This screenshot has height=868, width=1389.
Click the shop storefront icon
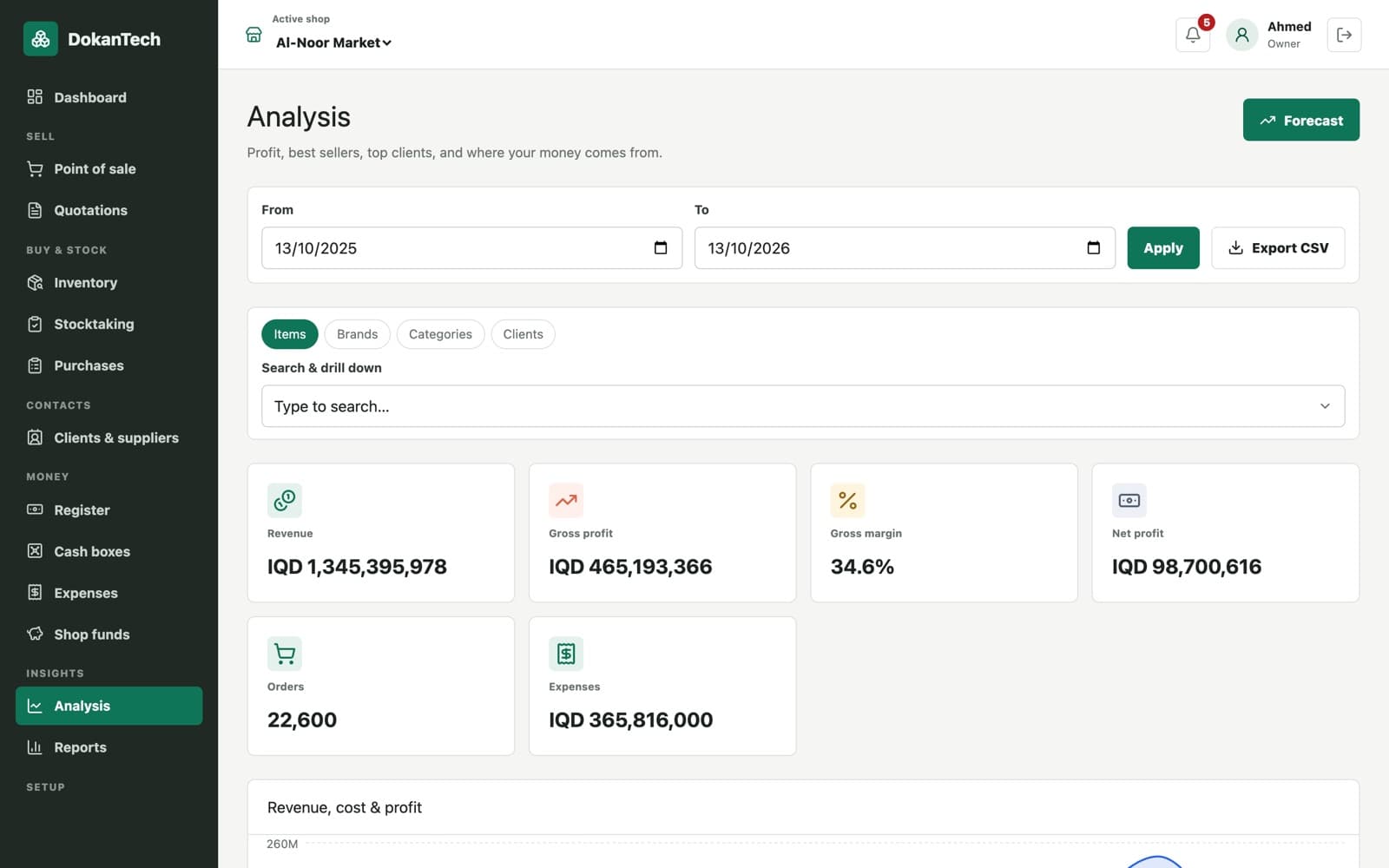253,35
